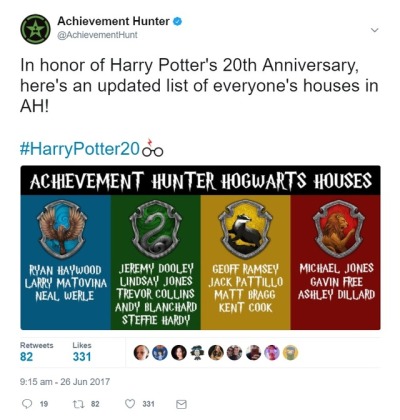View the 82 Retweets list
This screenshot has height=420, width=400.
pyautogui.click(x=36, y=352)
